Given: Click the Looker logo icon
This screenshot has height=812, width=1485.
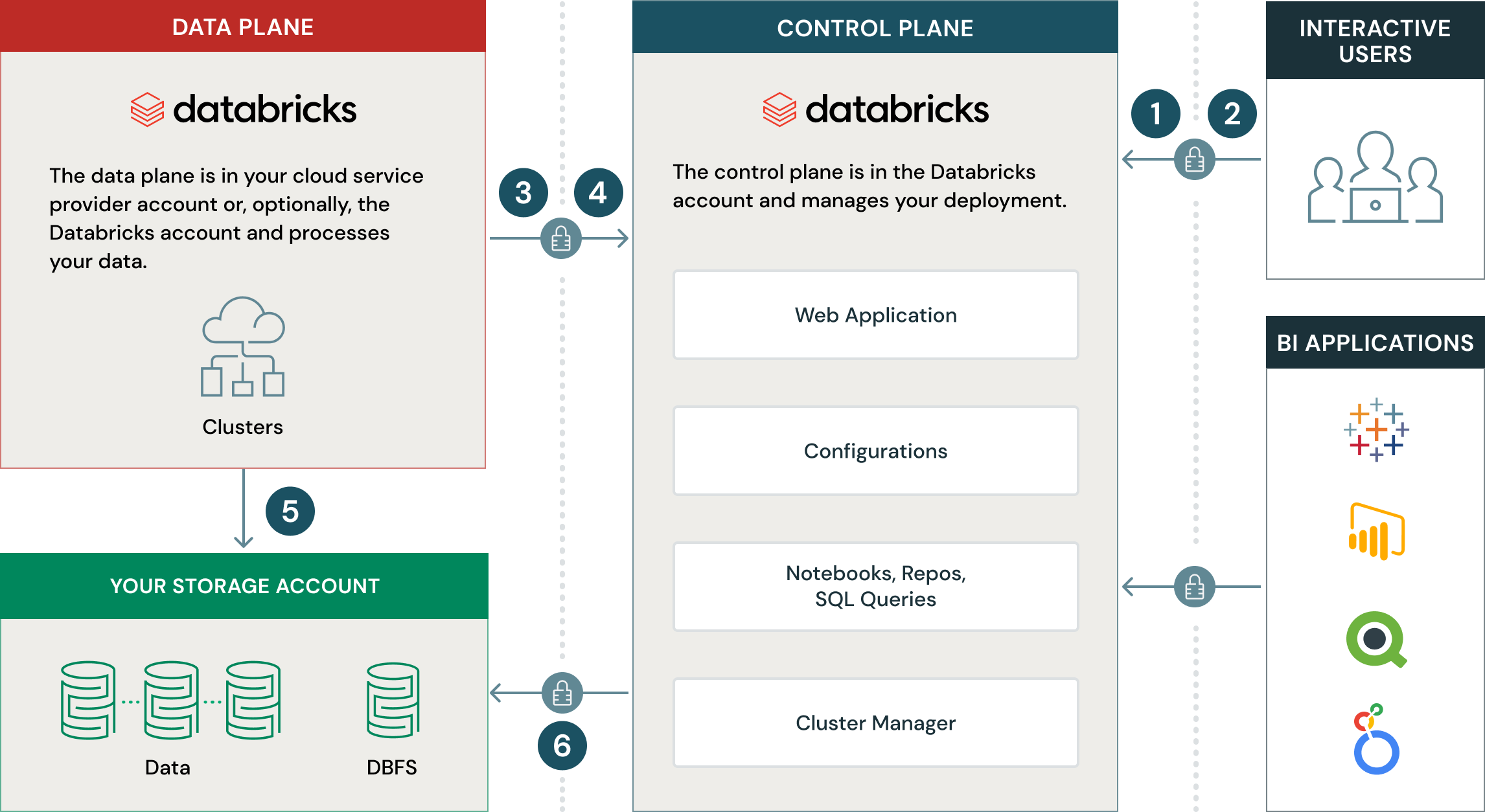Looking at the screenshot, I should coord(1375,740).
